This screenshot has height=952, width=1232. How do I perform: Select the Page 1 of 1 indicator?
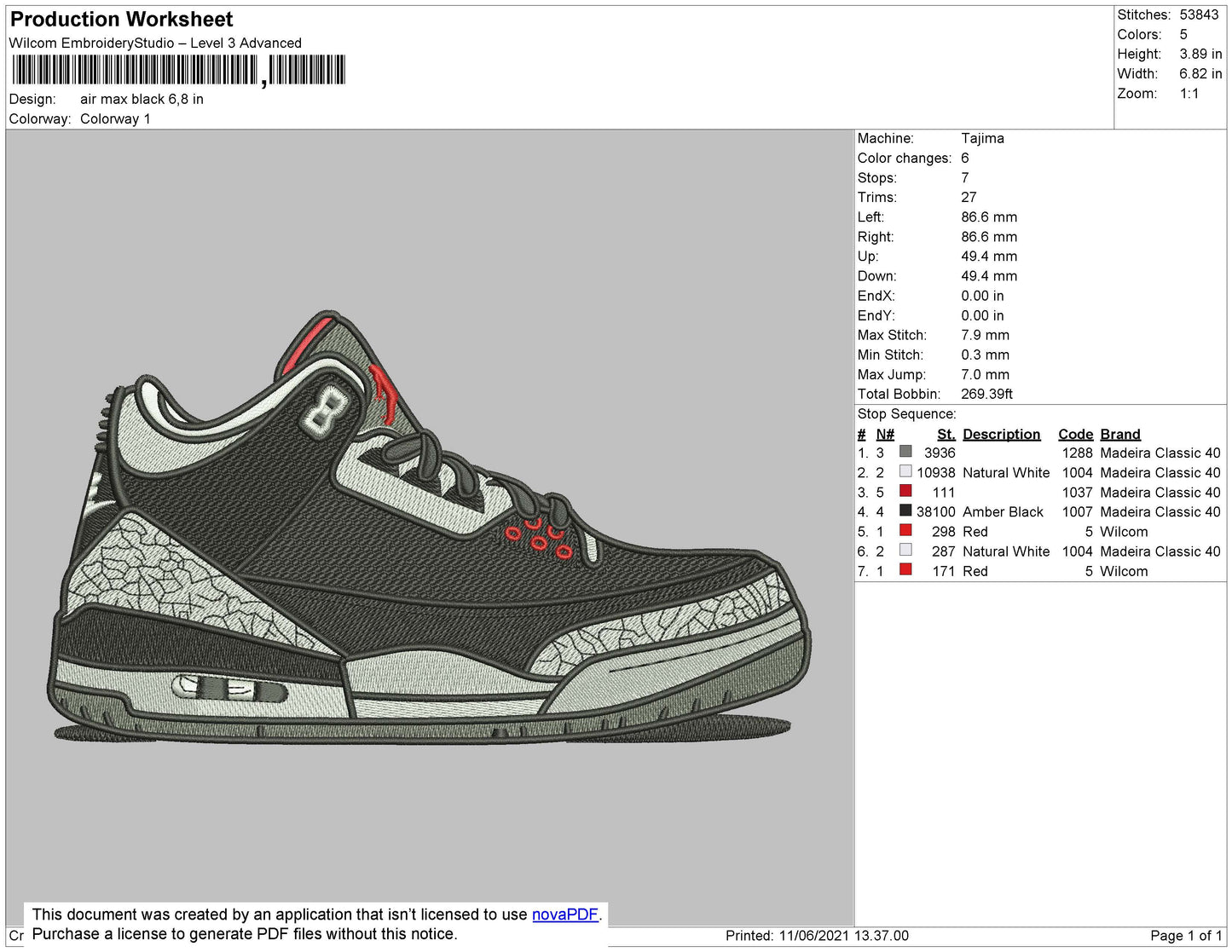[x=1185, y=936]
